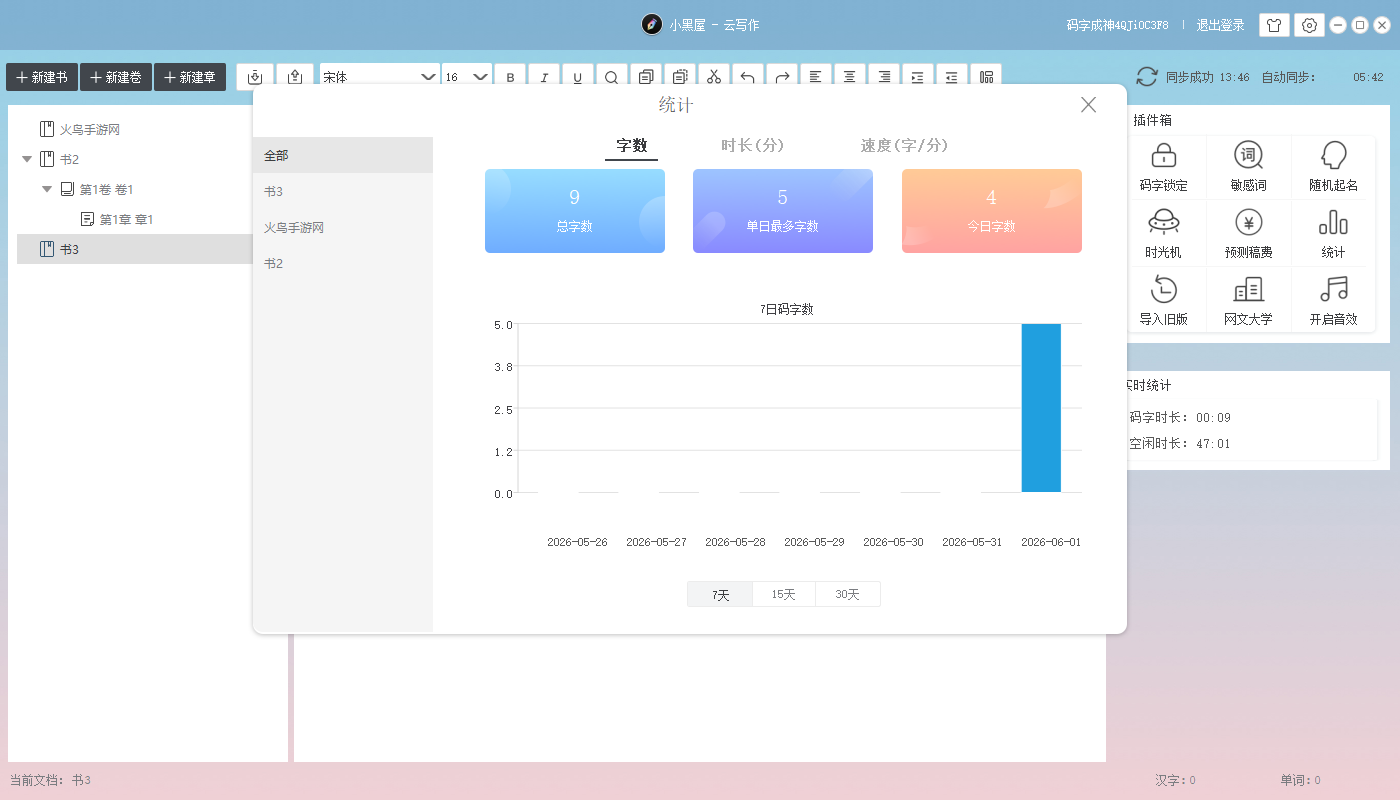Click the 新建章 button

[190, 77]
